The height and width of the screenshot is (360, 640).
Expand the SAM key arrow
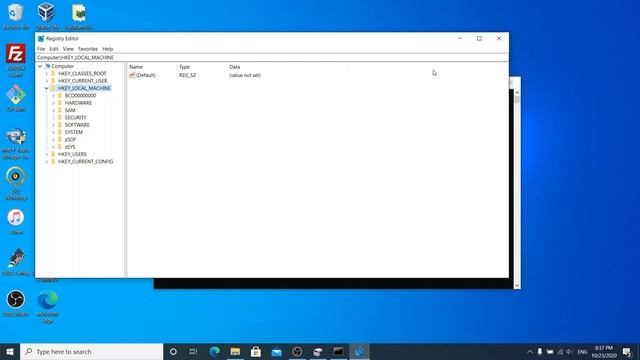point(53,110)
